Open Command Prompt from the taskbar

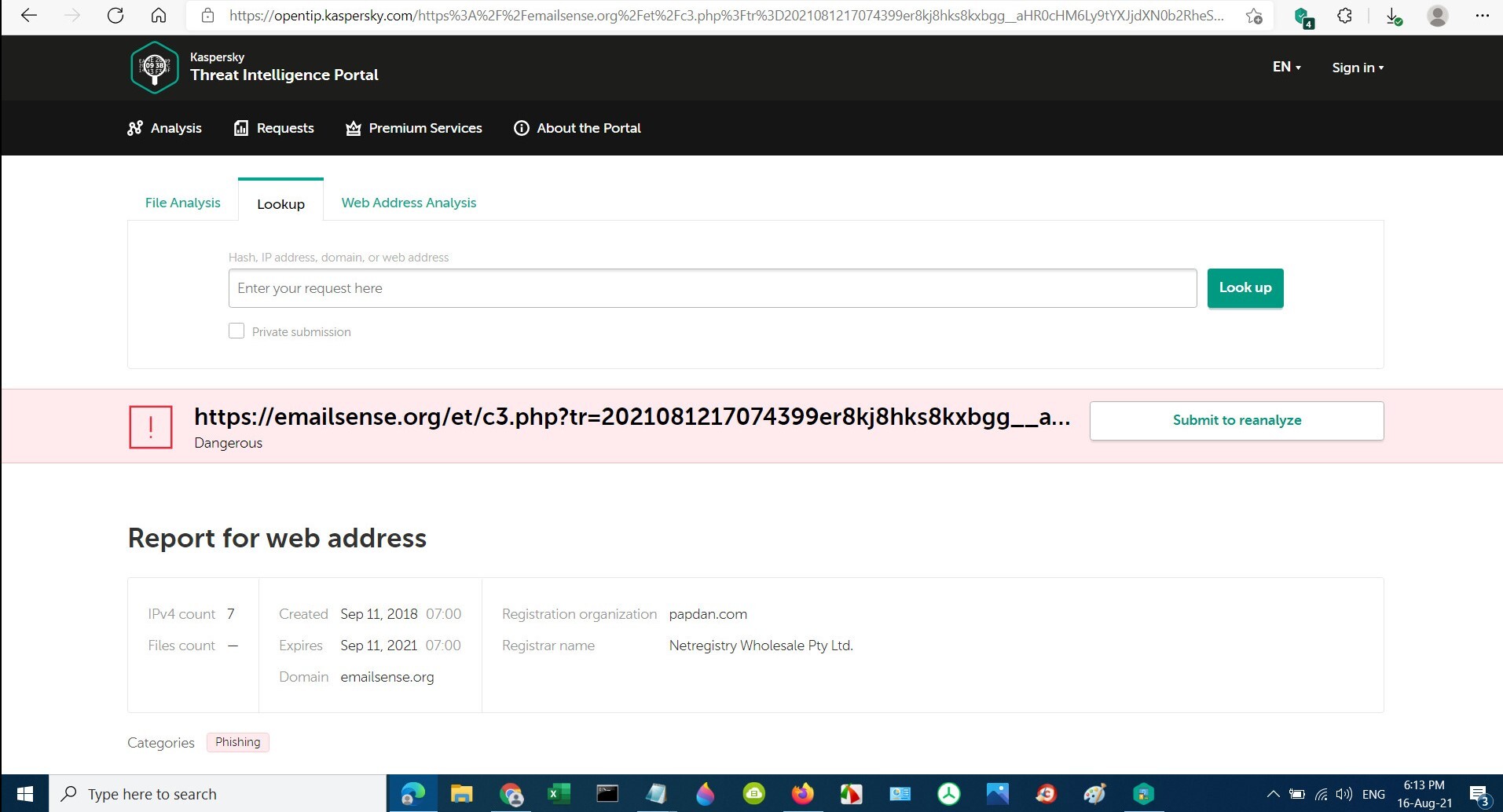607,794
